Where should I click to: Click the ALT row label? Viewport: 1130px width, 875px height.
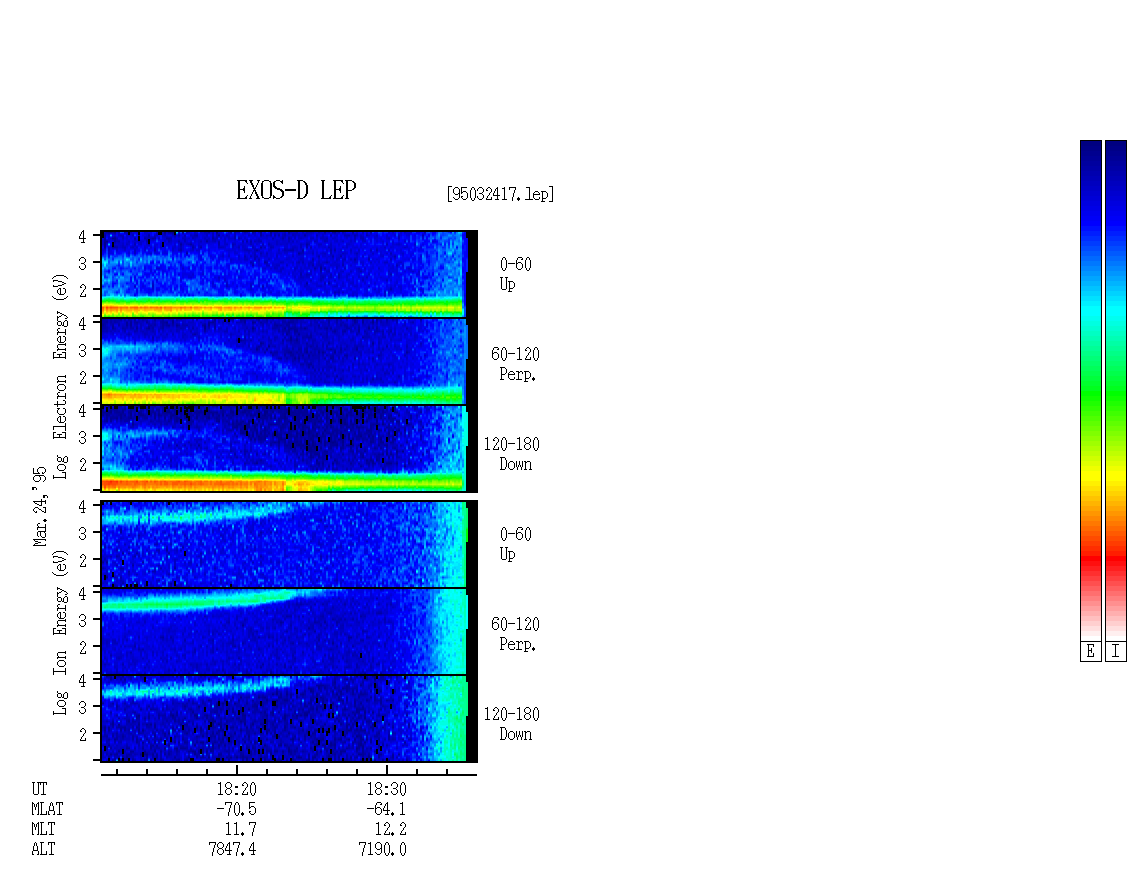click(43, 849)
